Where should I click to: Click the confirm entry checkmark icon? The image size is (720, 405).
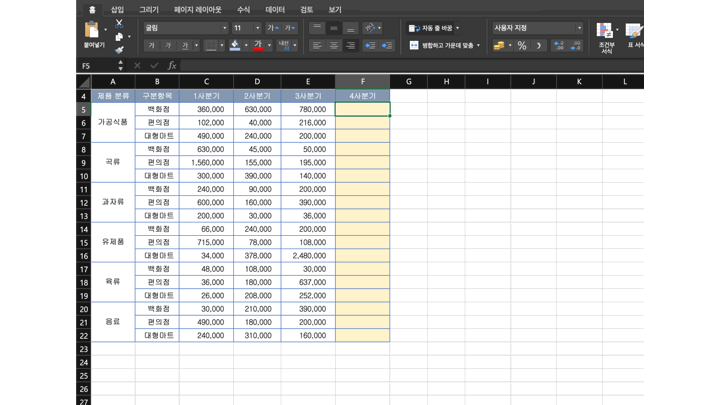(154, 66)
